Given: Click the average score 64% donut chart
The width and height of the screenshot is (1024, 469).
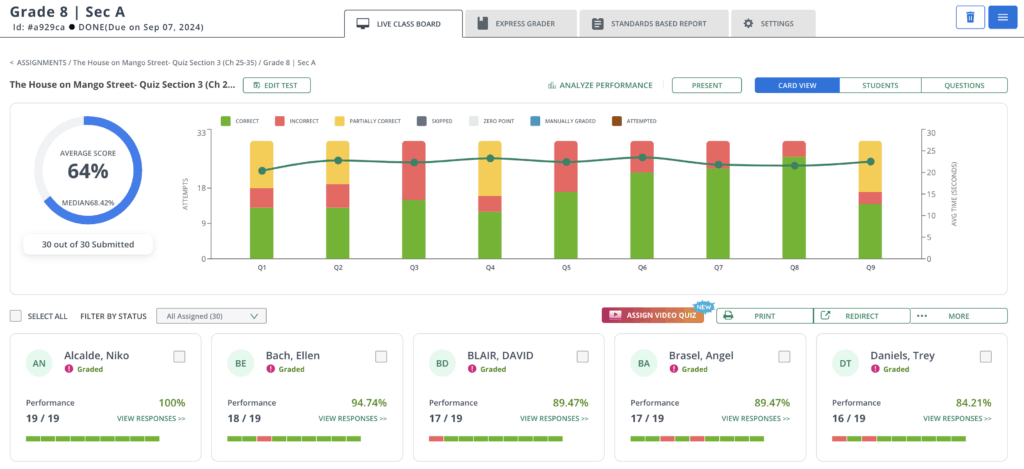Looking at the screenshot, I should pyautogui.click(x=88, y=170).
